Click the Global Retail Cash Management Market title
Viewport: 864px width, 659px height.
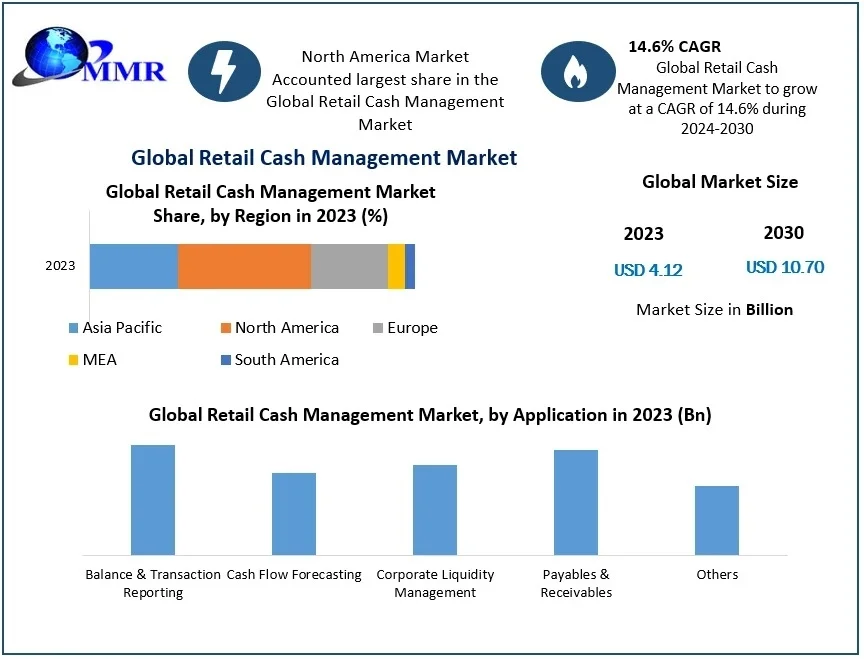pos(324,157)
